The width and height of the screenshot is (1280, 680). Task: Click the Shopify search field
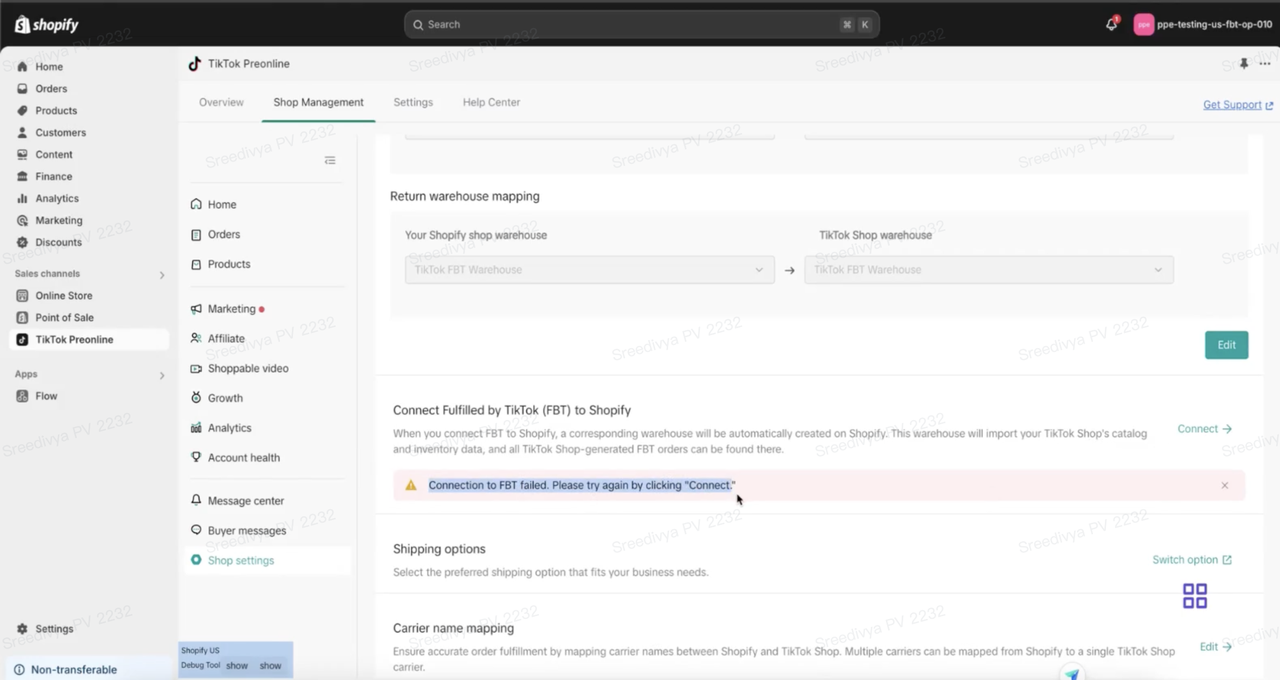click(x=640, y=24)
